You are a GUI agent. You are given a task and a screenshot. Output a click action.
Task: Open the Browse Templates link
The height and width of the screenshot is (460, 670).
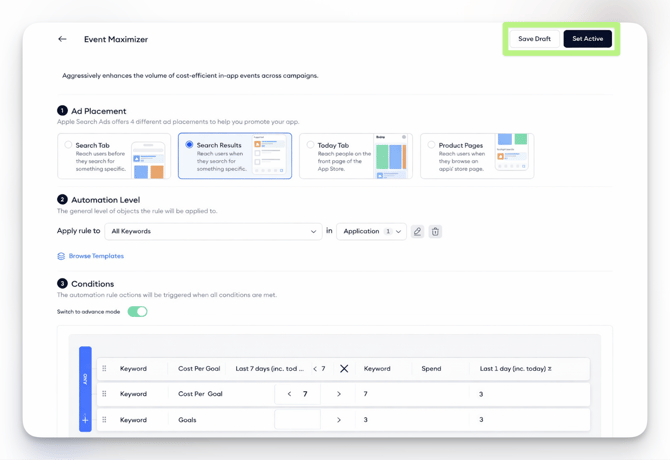[x=96, y=257]
